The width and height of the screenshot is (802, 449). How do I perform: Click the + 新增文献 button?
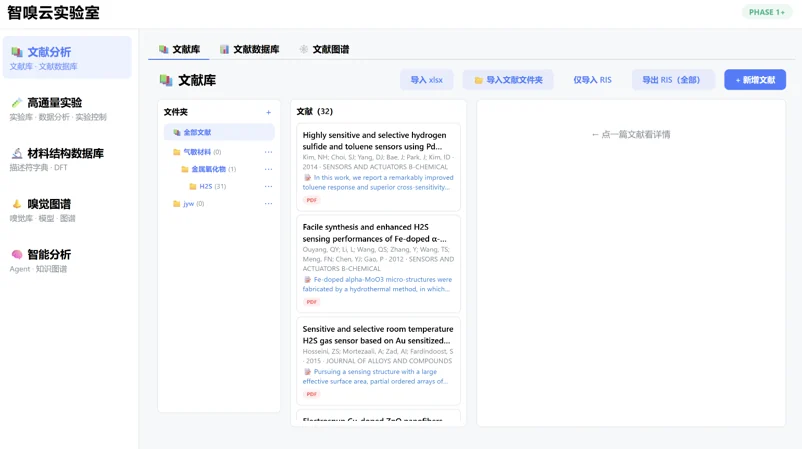(x=755, y=80)
